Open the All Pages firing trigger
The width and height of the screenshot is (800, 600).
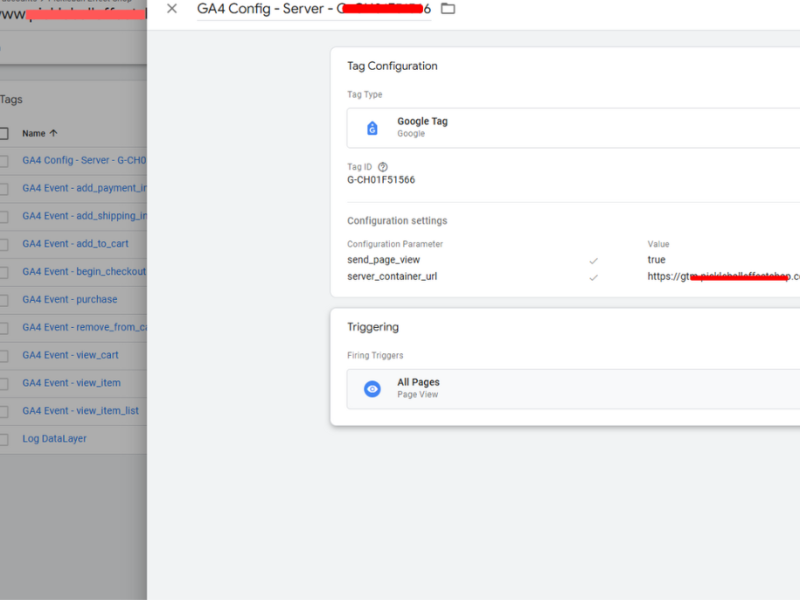coord(573,389)
